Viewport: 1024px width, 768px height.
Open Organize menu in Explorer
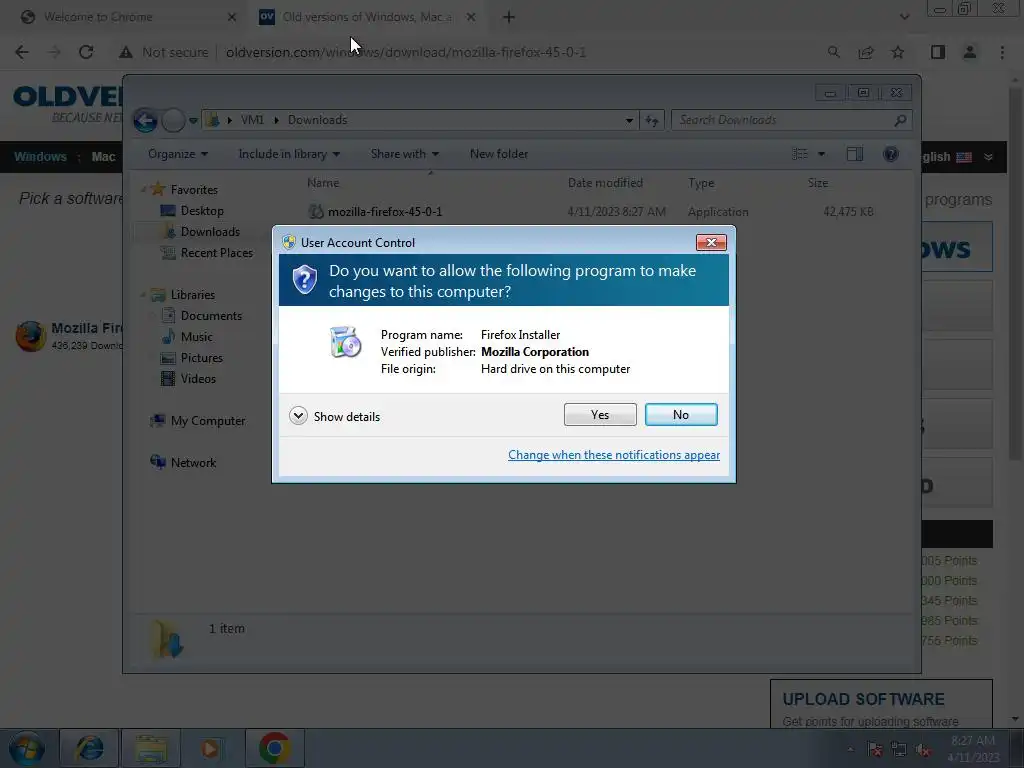click(x=178, y=154)
